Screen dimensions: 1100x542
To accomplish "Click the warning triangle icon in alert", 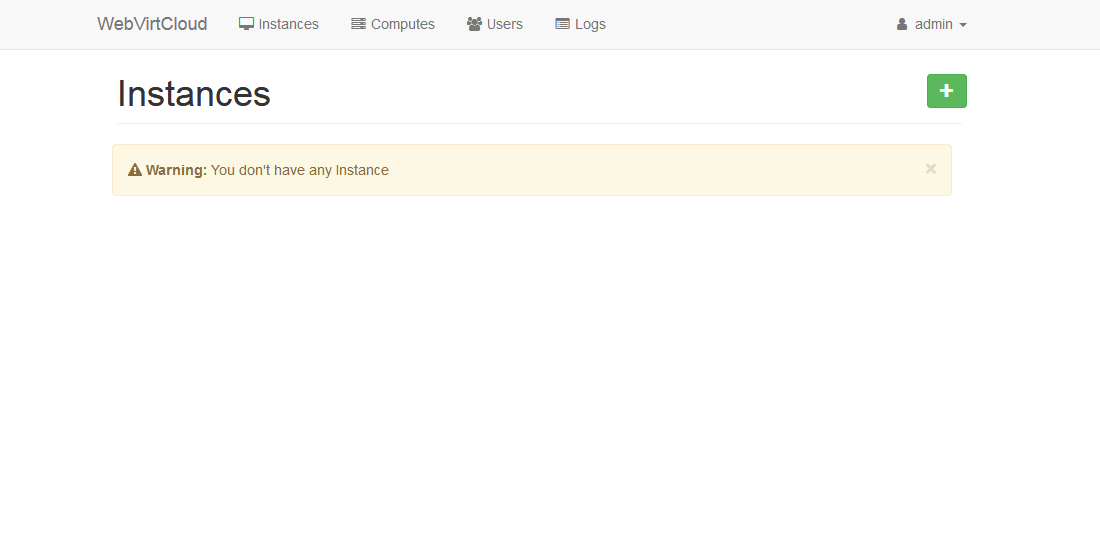I will (x=135, y=170).
